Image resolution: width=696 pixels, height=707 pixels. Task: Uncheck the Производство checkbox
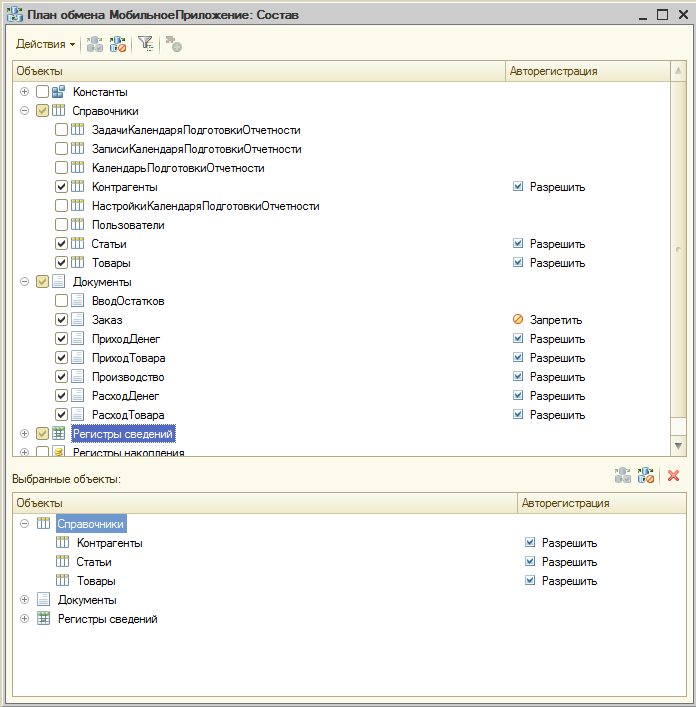[61, 376]
